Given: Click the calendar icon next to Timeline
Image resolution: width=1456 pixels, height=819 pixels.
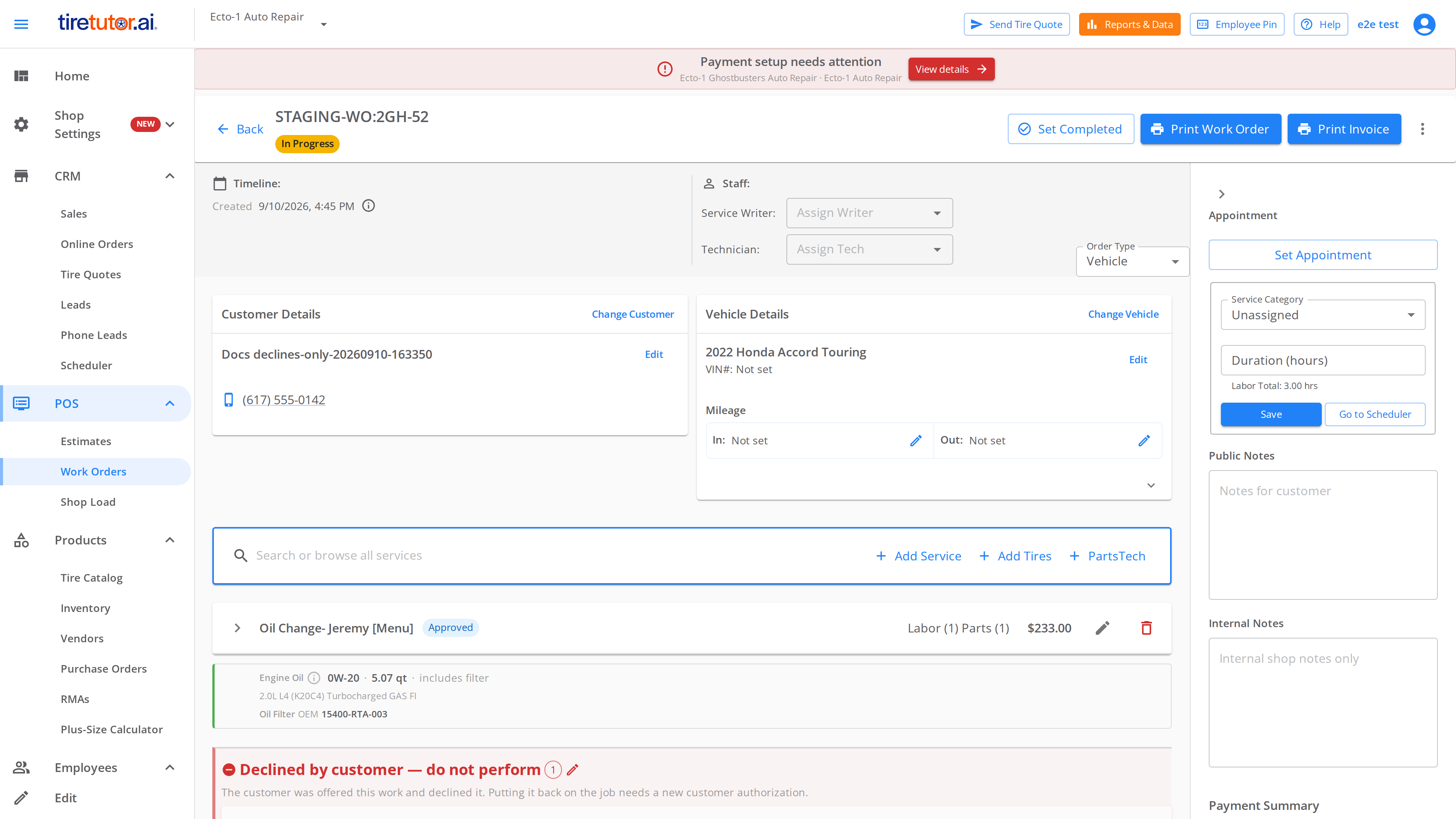Looking at the screenshot, I should pos(220,183).
